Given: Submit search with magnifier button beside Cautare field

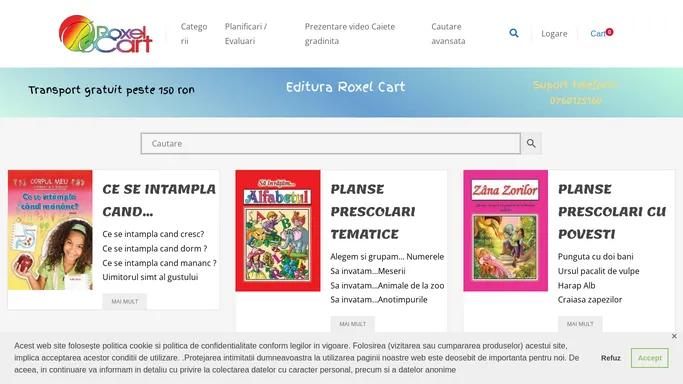Looking at the screenshot, I should (x=531, y=143).
